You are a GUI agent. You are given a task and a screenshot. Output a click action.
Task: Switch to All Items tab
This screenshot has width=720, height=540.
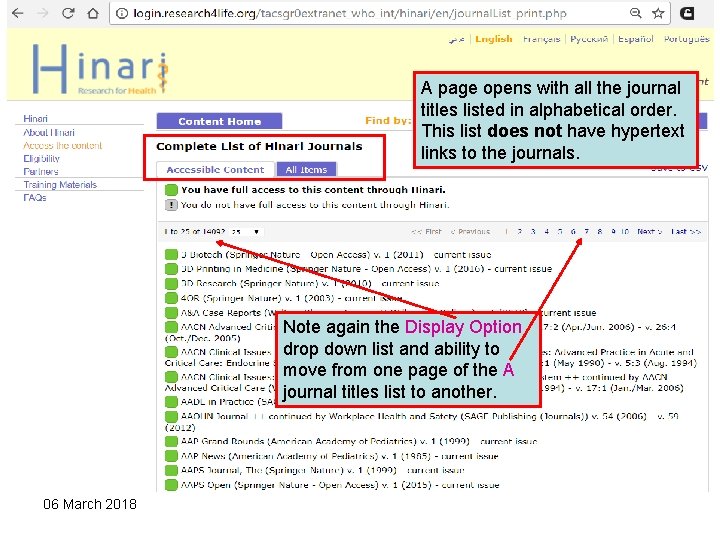tap(306, 169)
